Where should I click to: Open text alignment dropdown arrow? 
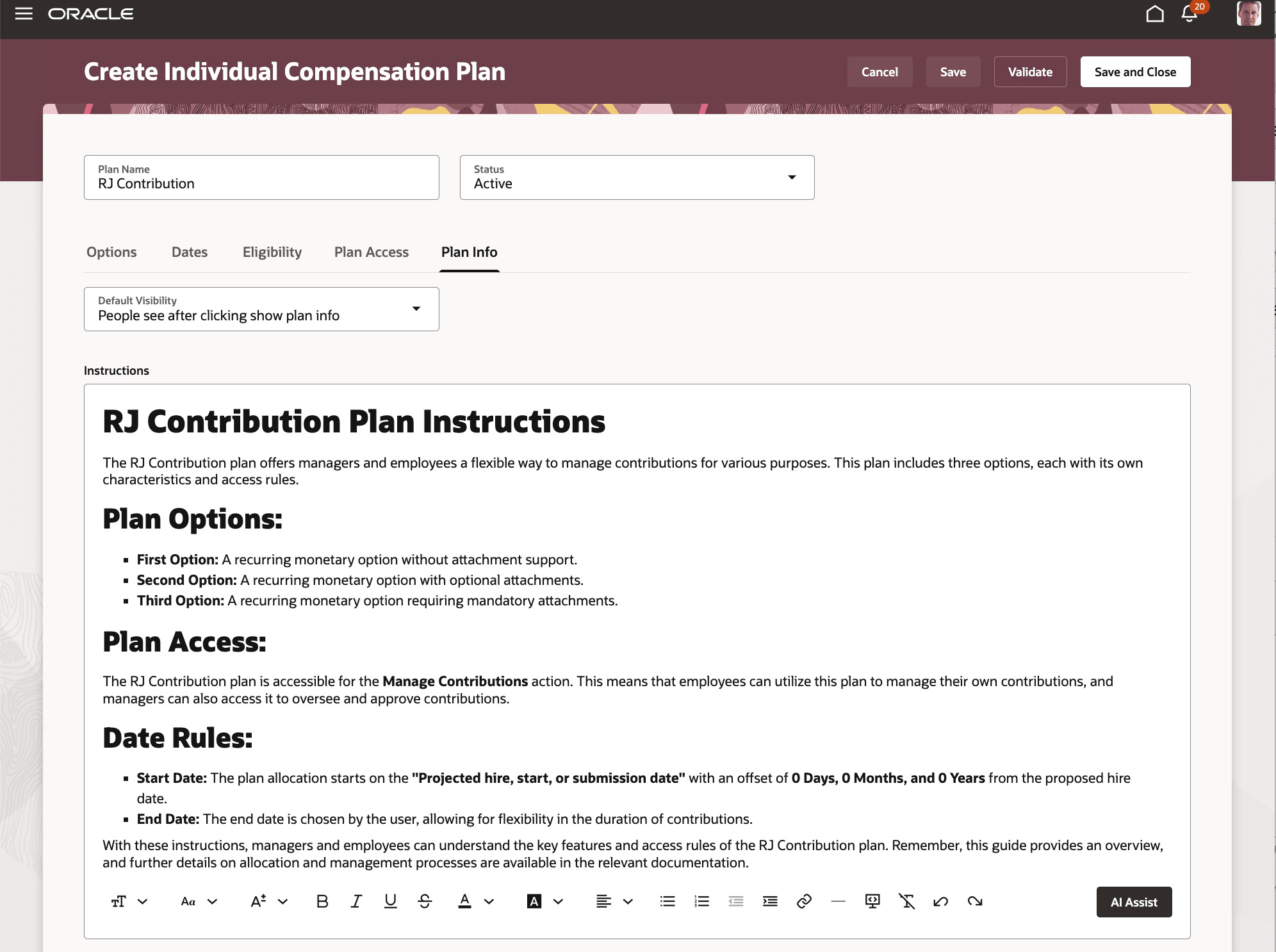(x=628, y=901)
